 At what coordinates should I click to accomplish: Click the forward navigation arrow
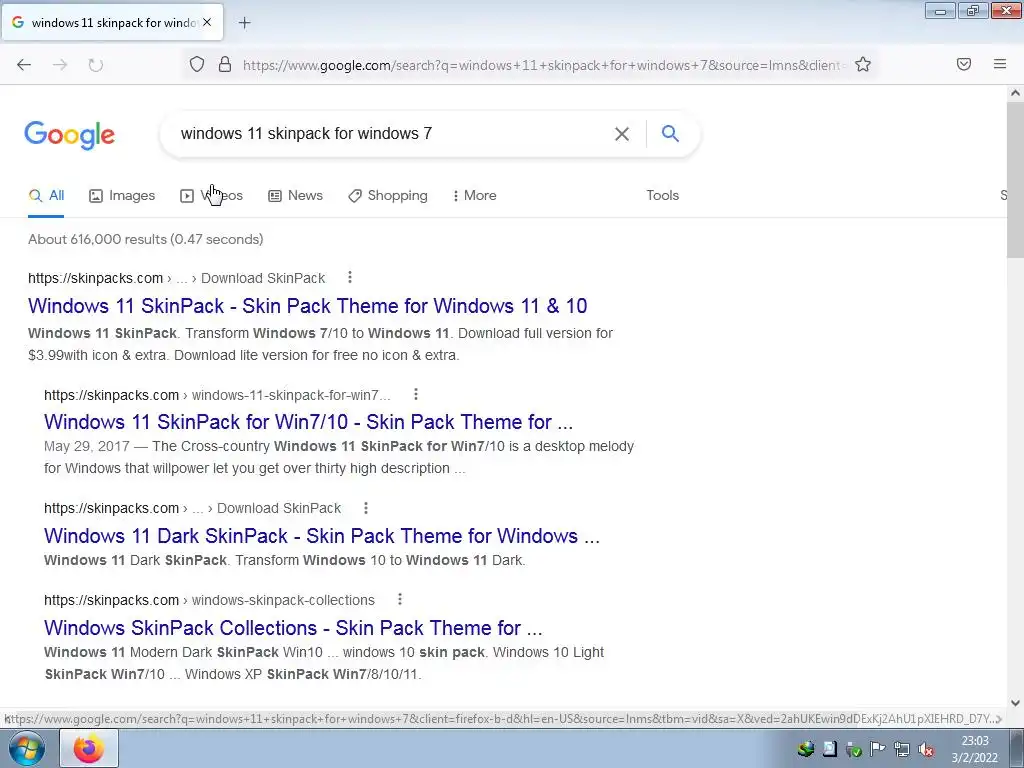pyautogui.click(x=60, y=65)
